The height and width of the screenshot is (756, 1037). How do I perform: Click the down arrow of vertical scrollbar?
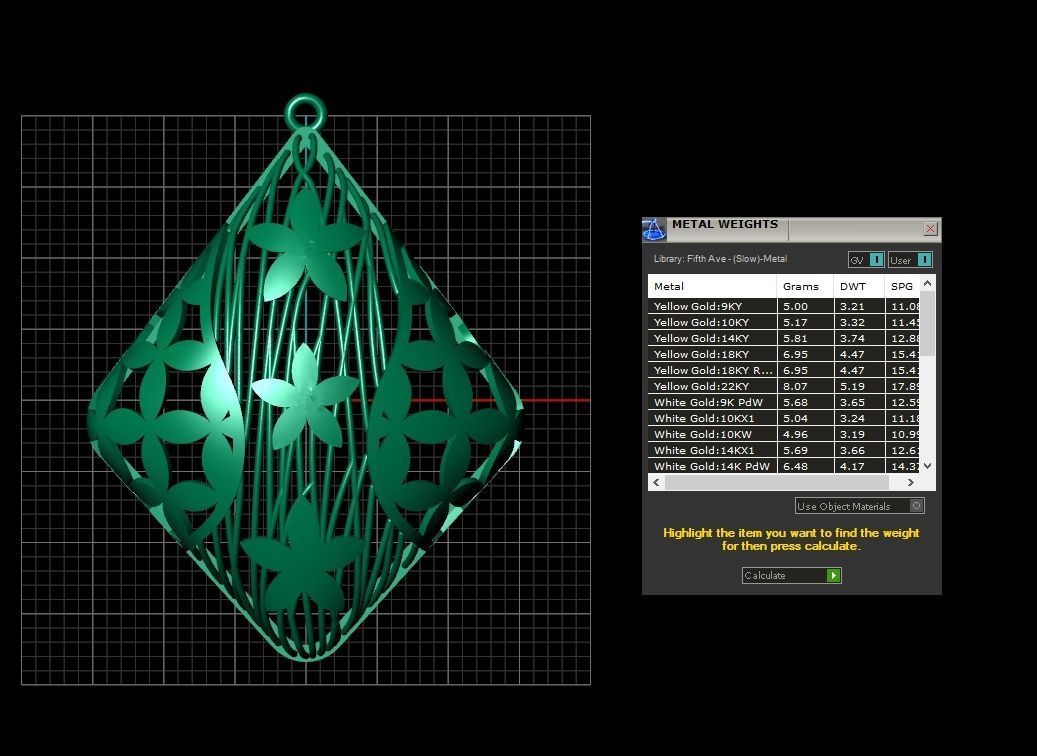pyautogui.click(x=927, y=466)
